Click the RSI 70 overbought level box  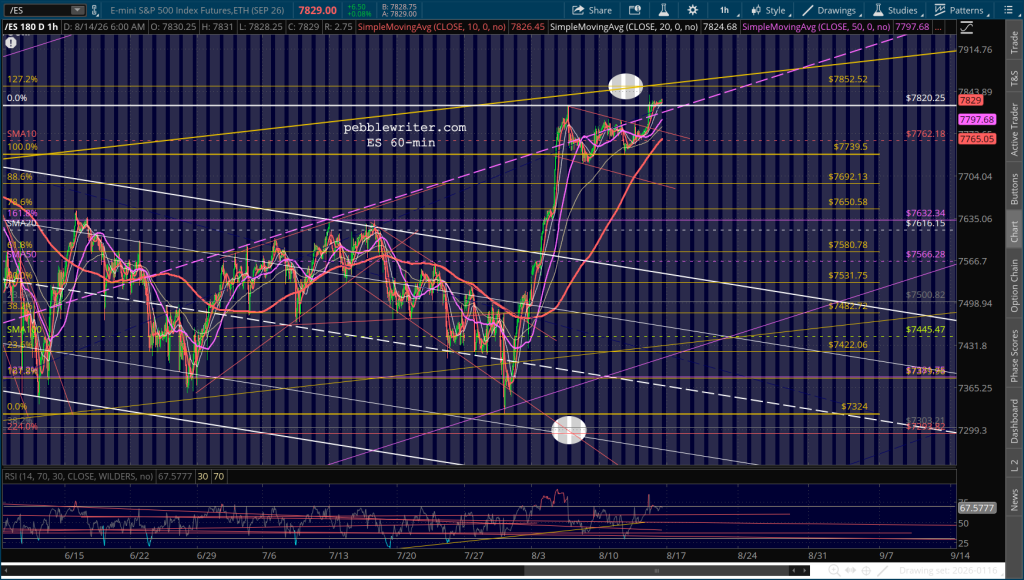pos(219,476)
